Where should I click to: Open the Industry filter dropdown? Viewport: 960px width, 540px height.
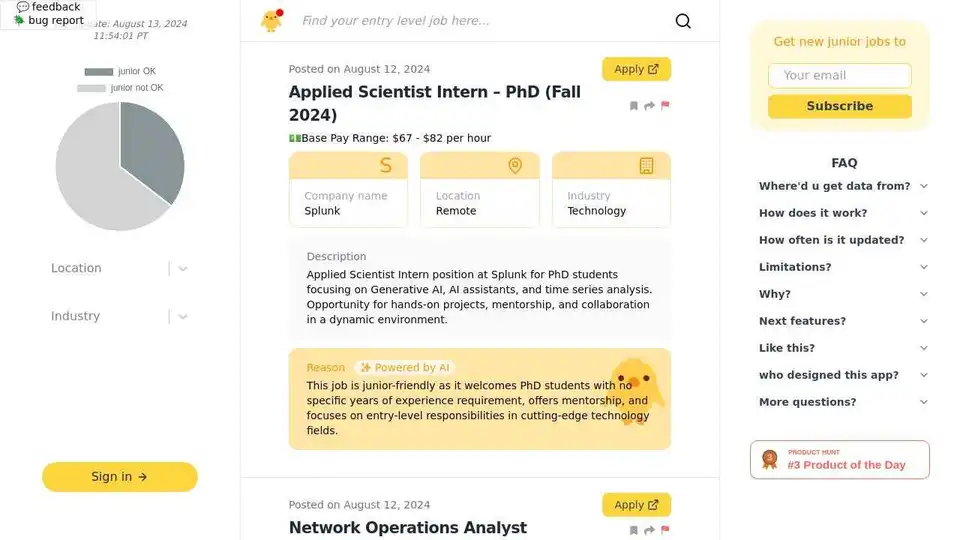119,316
